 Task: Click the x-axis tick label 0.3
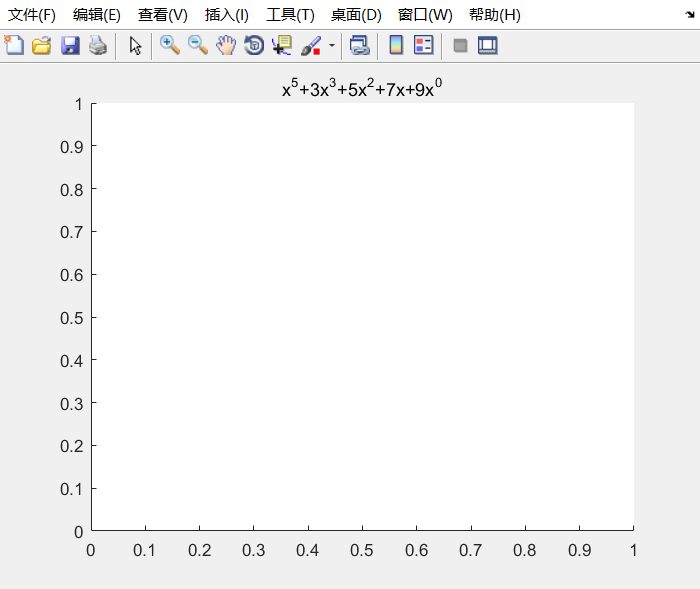click(x=254, y=550)
